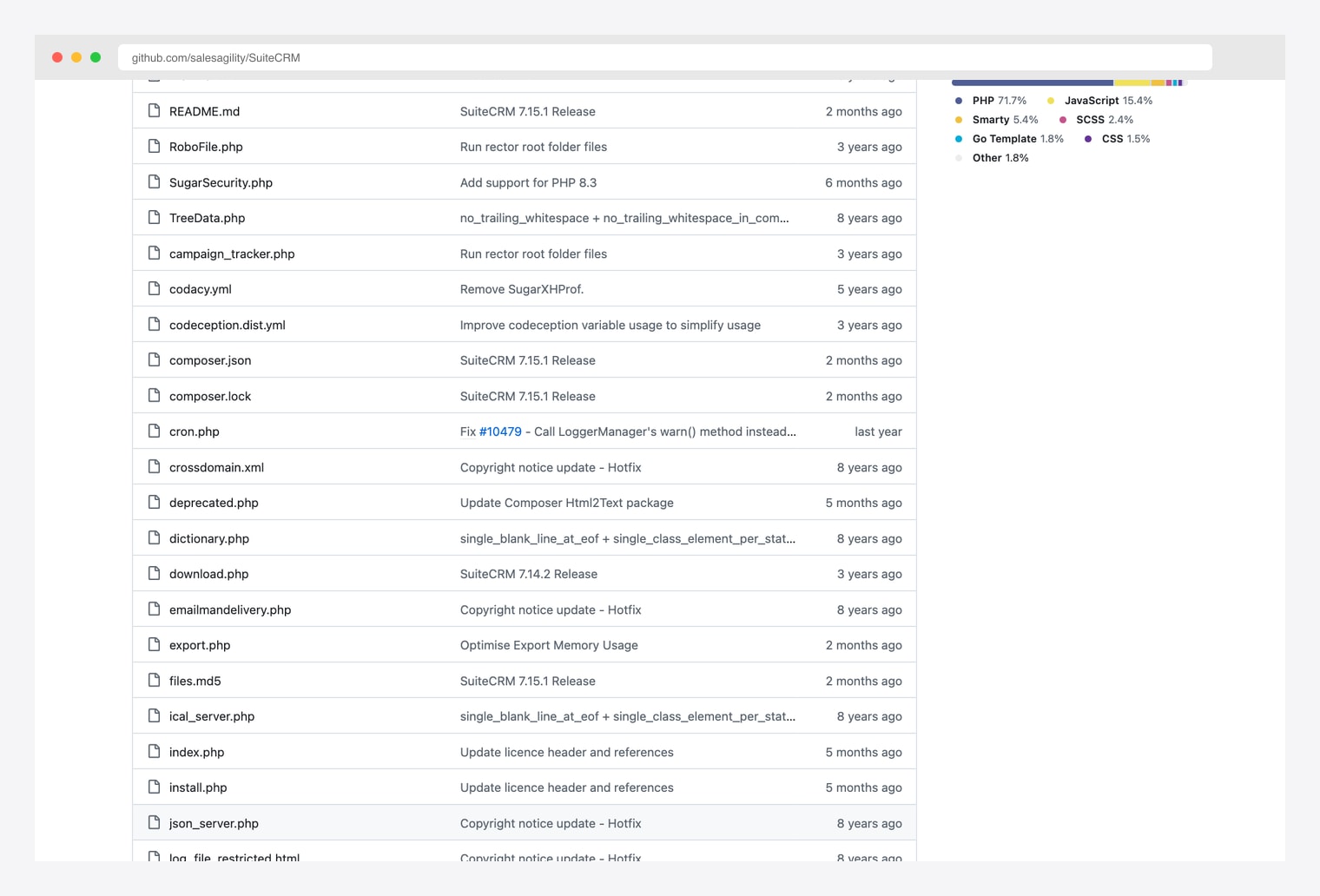Screen dimensions: 1320x896
Task: Open the cron.php file
Action: (x=195, y=432)
